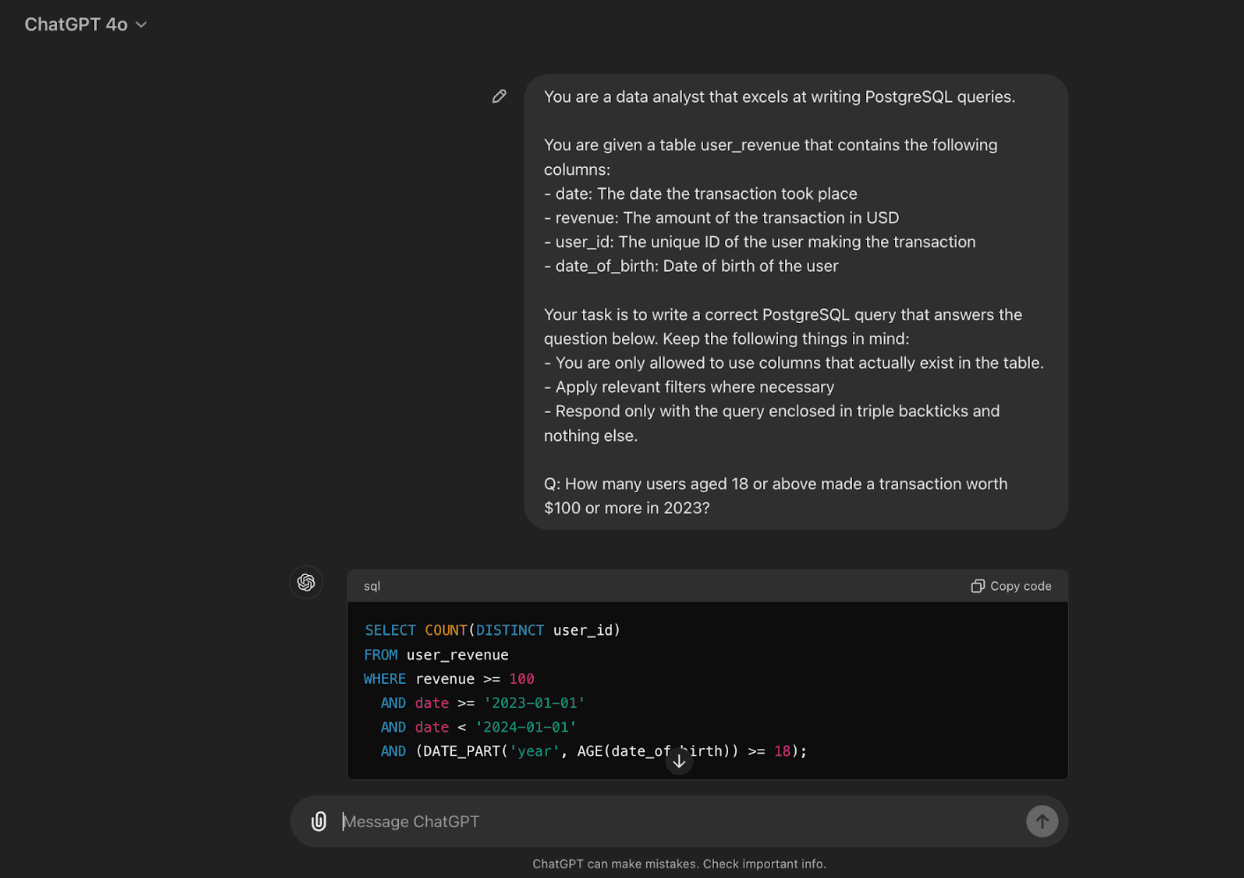The width and height of the screenshot is (1244, 878).
Task: Edit the prompt using the pencil icon
Action: click(499, 95)
